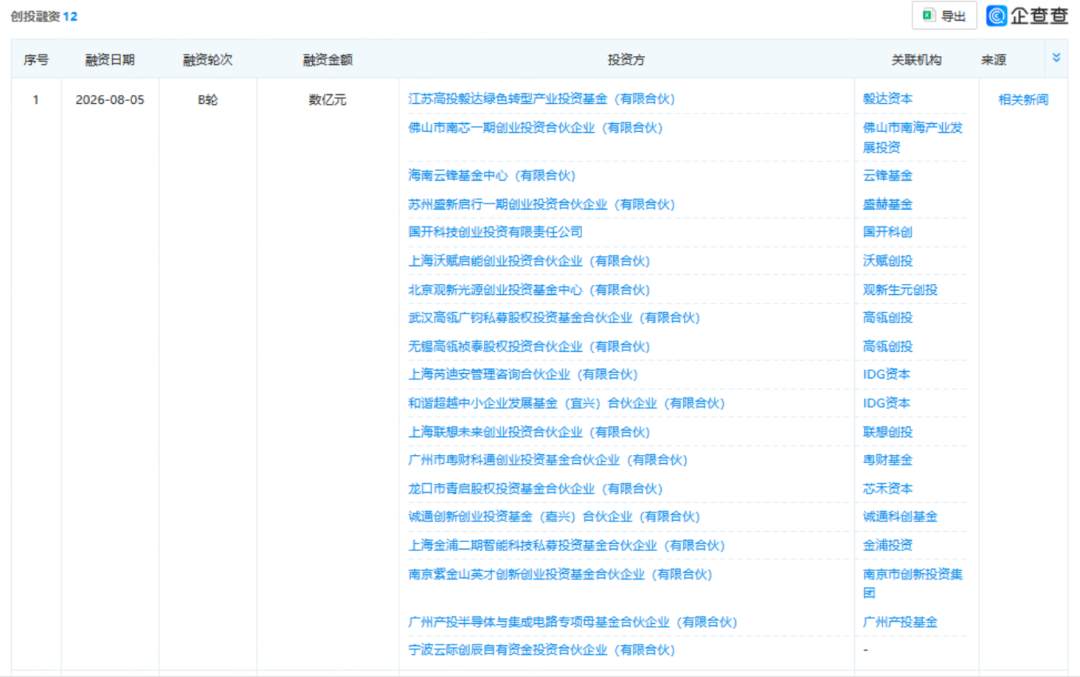The height and width of the screenshot is (677, 1080).
Task: Open 高瓴创投 link in 武汉高瓴 row
Action: tap(887, 317)
